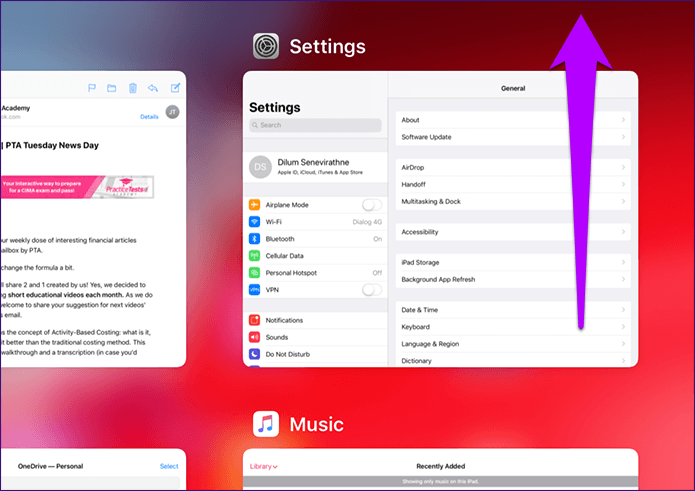Open Wi-Fi settings row
Image resolution: width=695 pixels, height=491 pixels.
point(315,222)
